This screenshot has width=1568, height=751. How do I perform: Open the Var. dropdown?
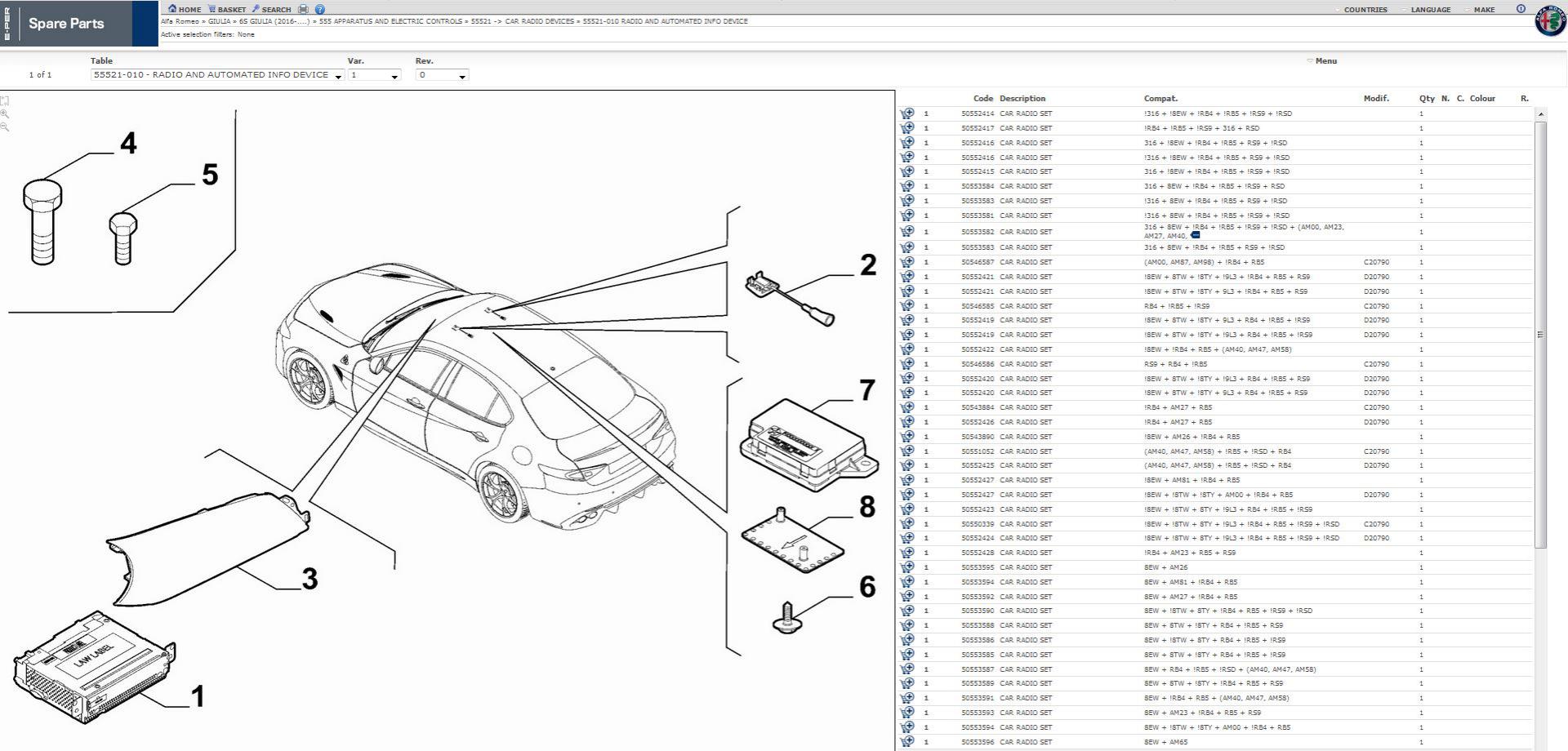(374, 75)
